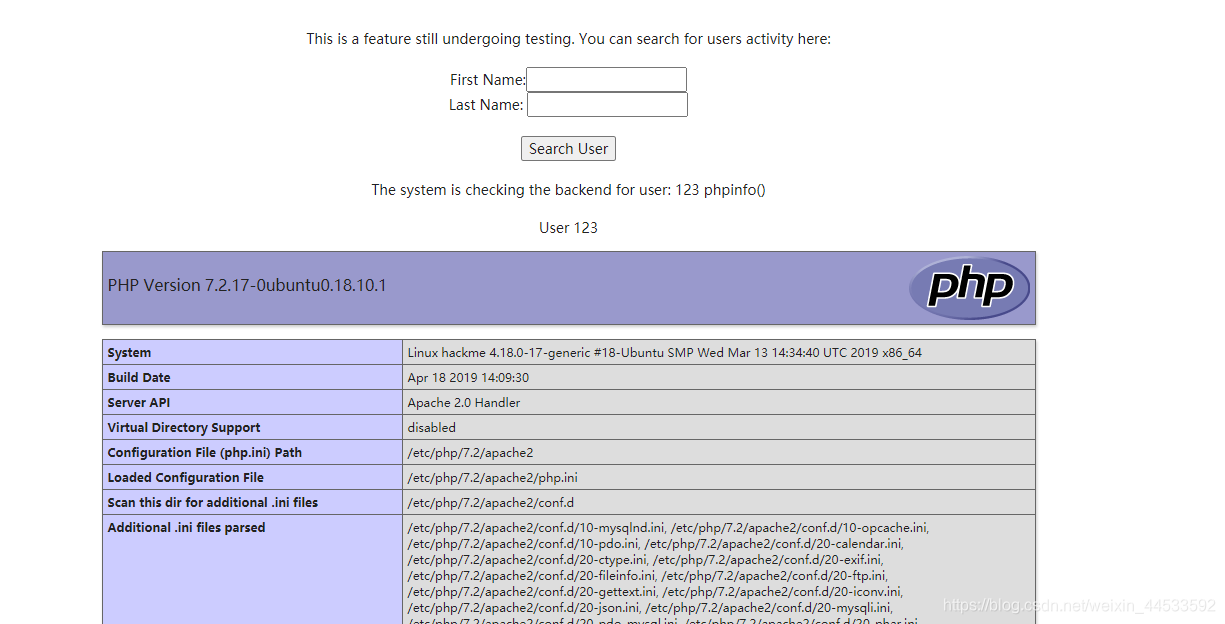Click the First Name: label text
Screen dimensions: 1225x624
tap(487, 80)
